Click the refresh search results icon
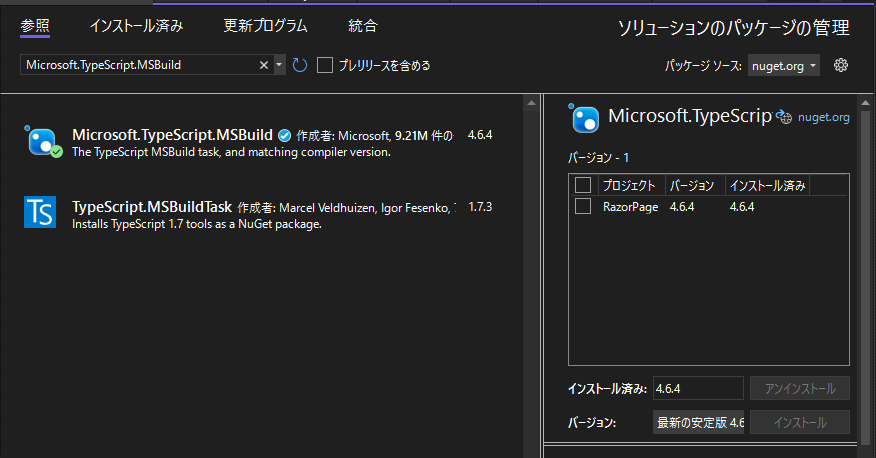The image size is (876, 458). tap(300, 65)
